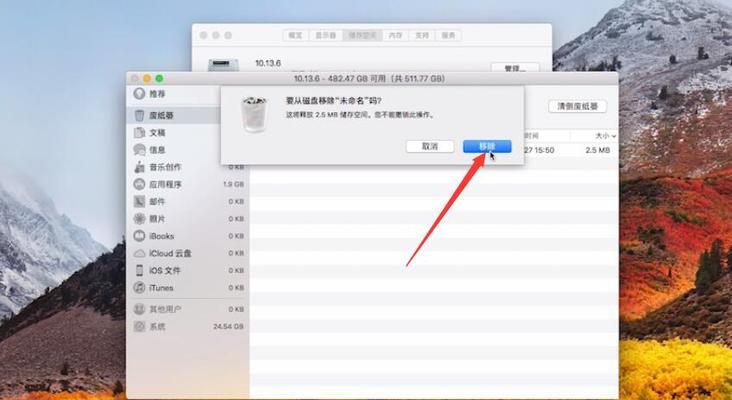
Task: Click the iOS 文件 label in sidebar
Action: 165,271
